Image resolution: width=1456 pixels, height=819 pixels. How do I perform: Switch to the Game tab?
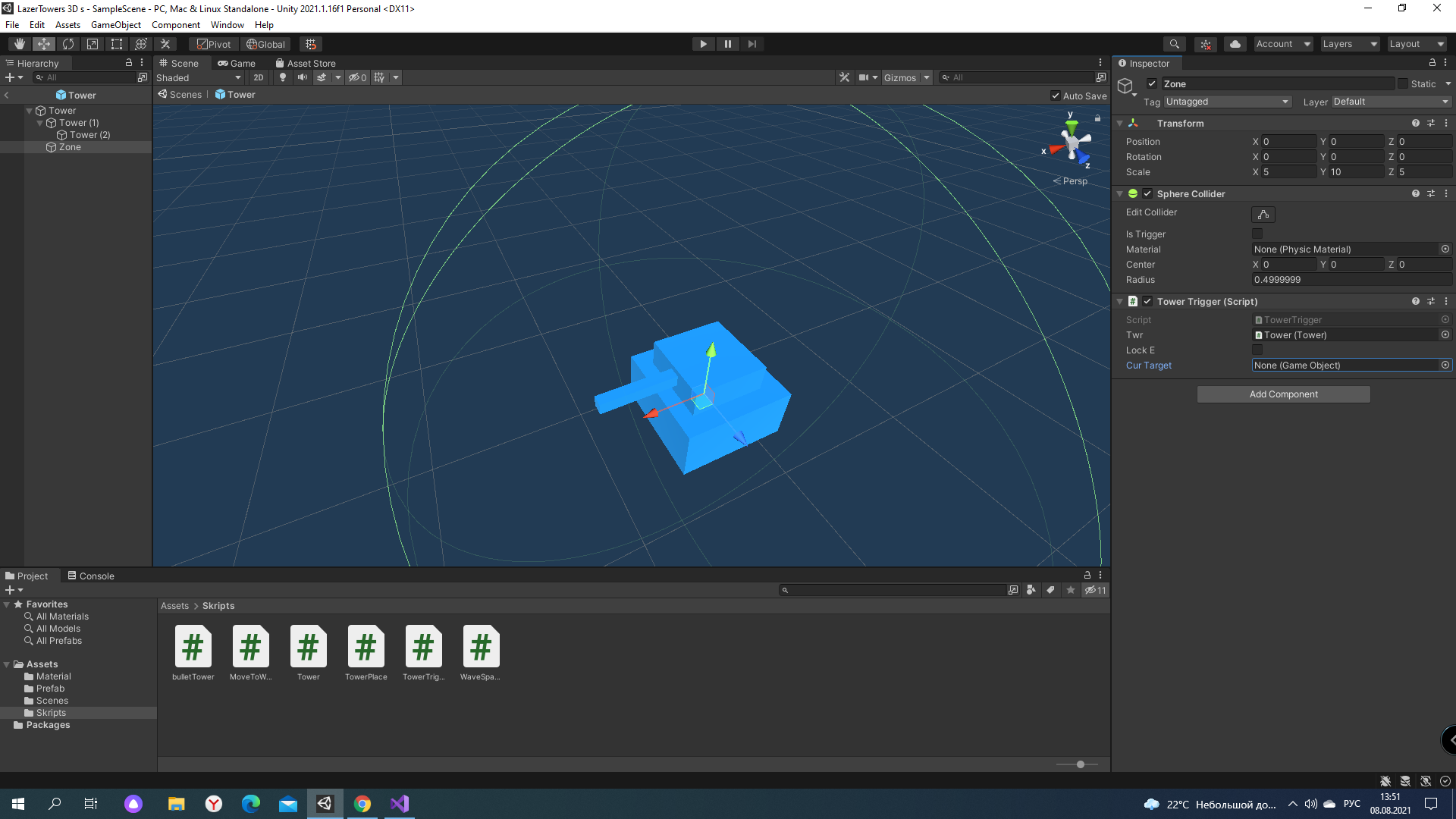pos(237,63)
